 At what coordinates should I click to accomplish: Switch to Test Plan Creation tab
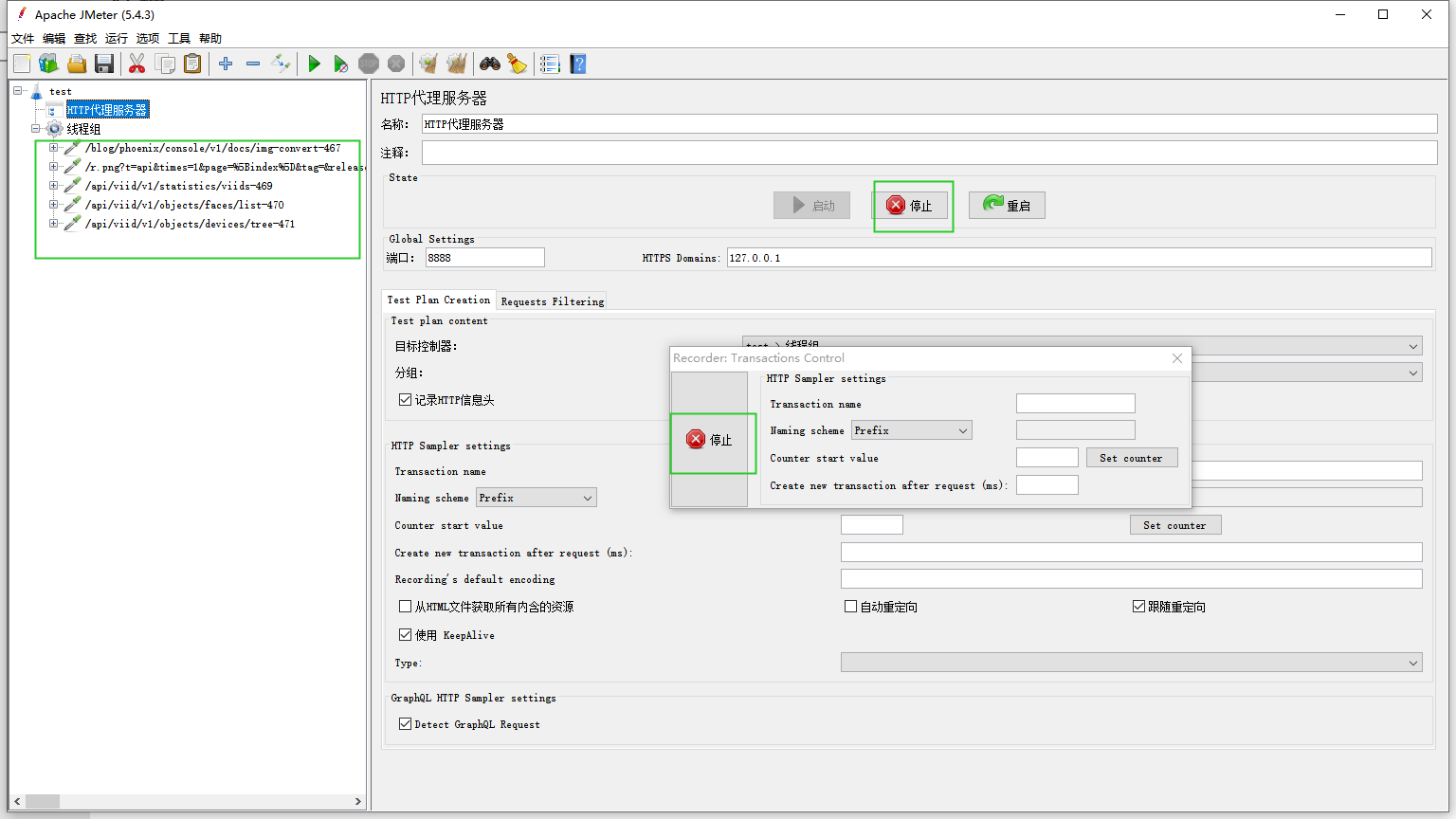coord(439,300)
